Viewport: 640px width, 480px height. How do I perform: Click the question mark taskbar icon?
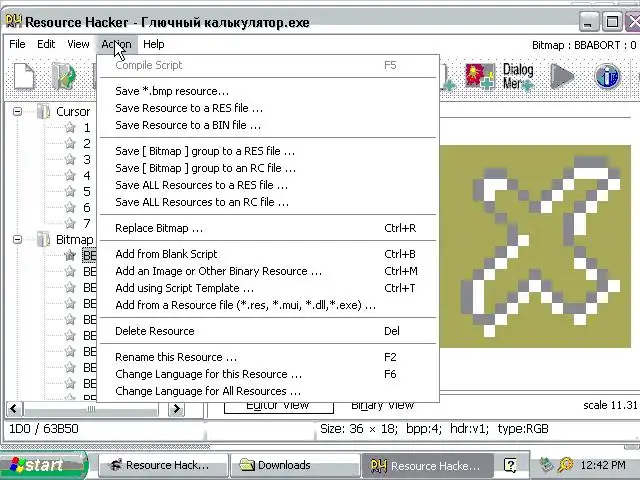pos(510,465)
